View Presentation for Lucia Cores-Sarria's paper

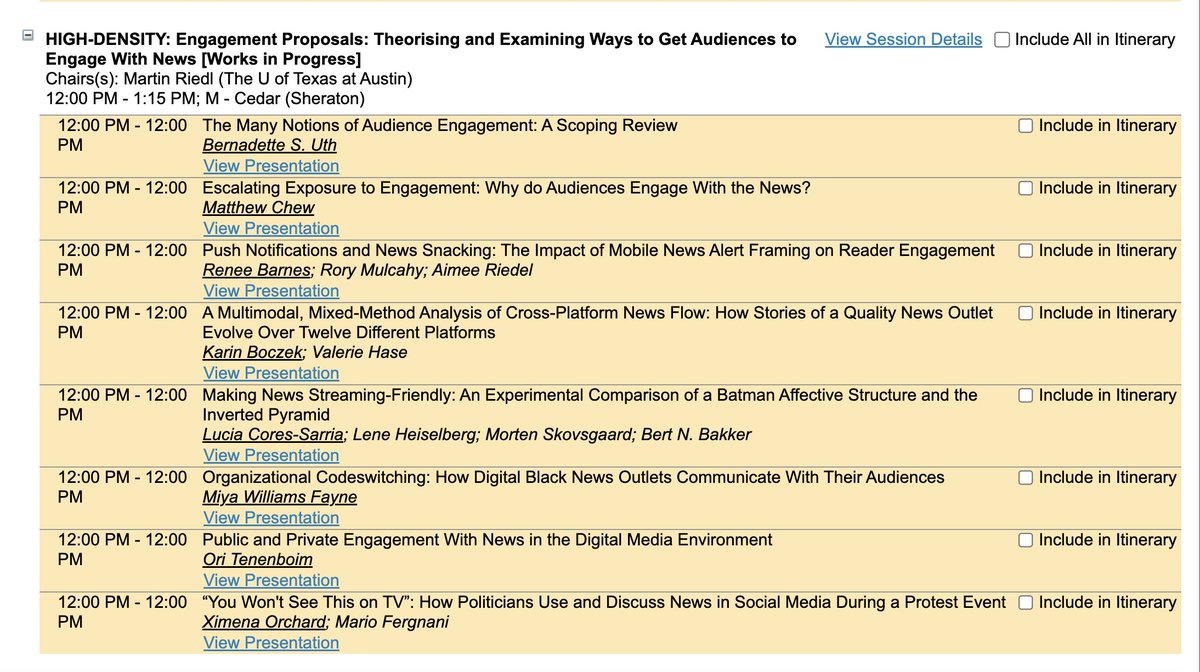click(x=271, y=455)
